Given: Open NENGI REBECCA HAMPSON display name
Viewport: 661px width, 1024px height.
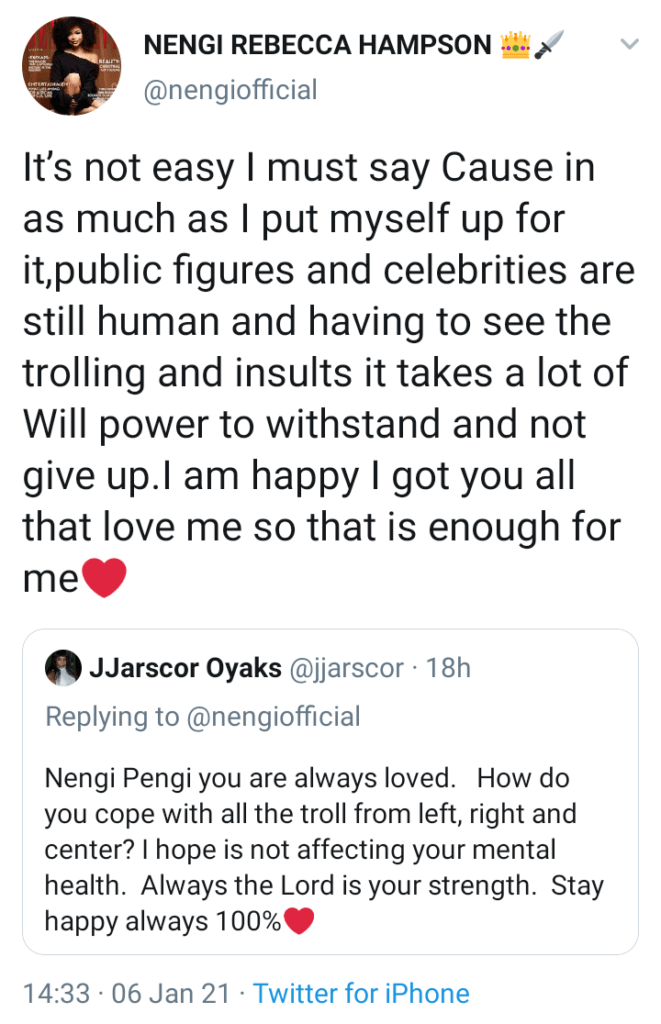Looking at the screenshot, I should point(317,44).
